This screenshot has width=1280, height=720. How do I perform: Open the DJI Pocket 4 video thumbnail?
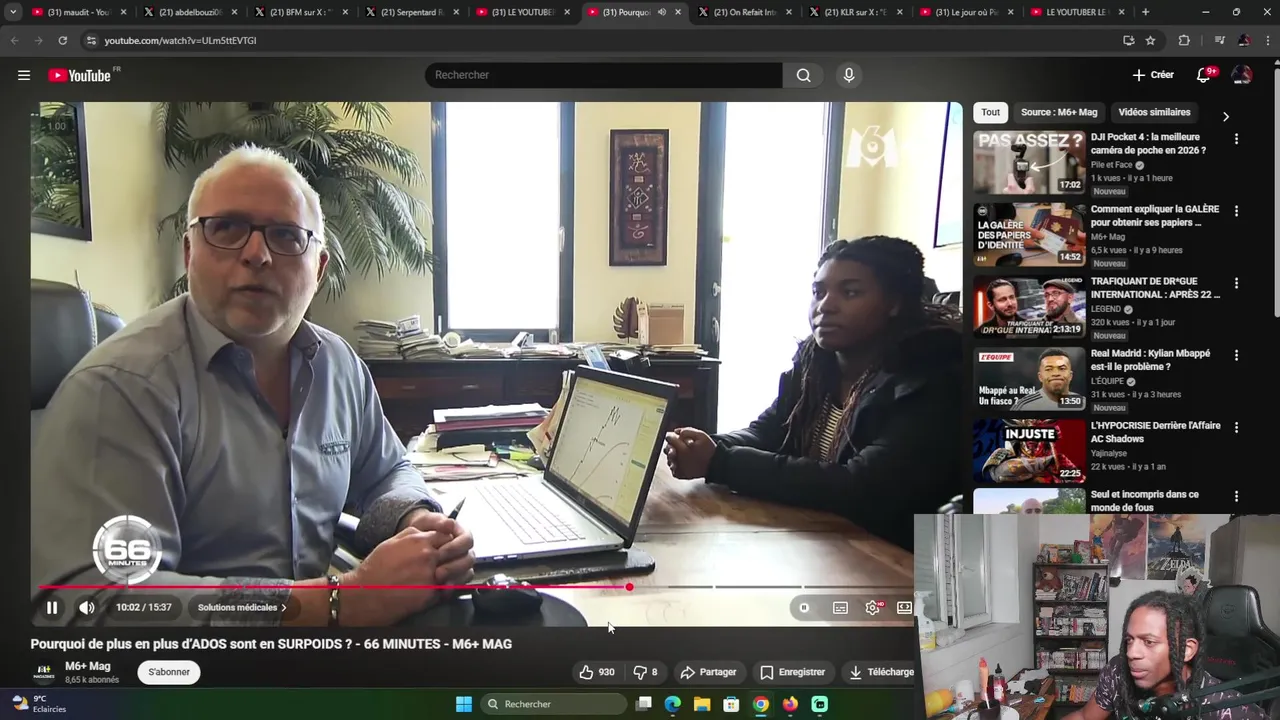(x=1029, y=161)
